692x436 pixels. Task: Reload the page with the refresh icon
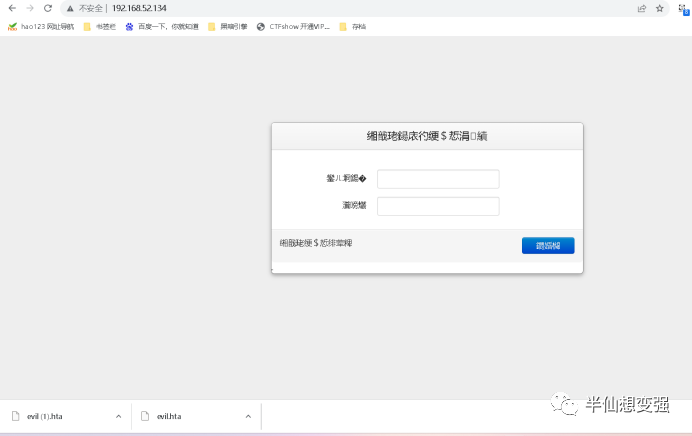(48, 8)
